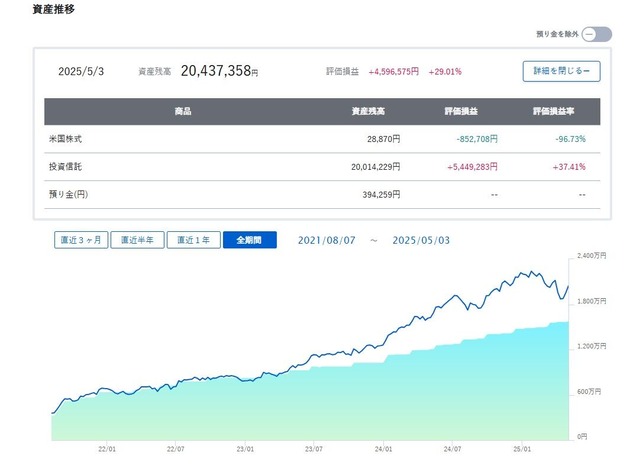Click the 商品 column header

click(183, 111)
